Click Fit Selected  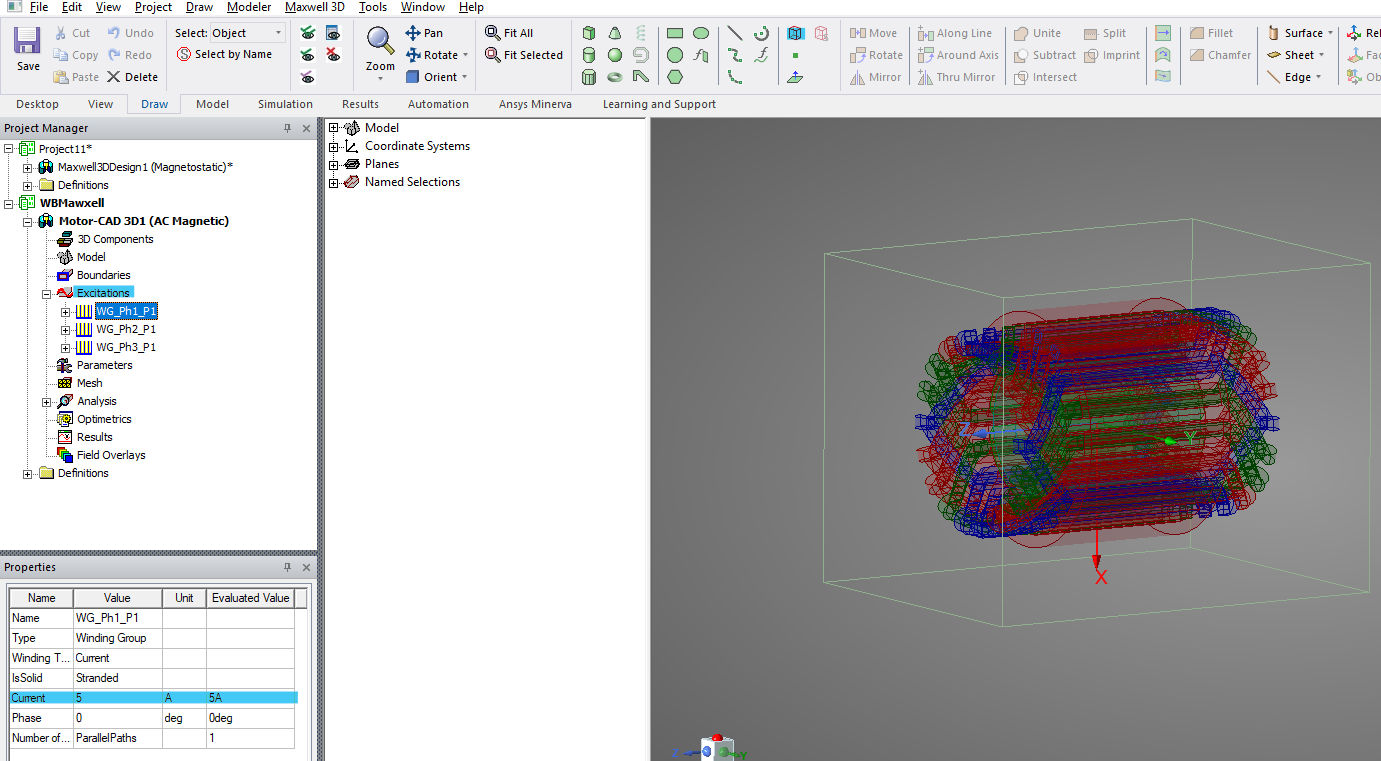[x=524, y=55]
